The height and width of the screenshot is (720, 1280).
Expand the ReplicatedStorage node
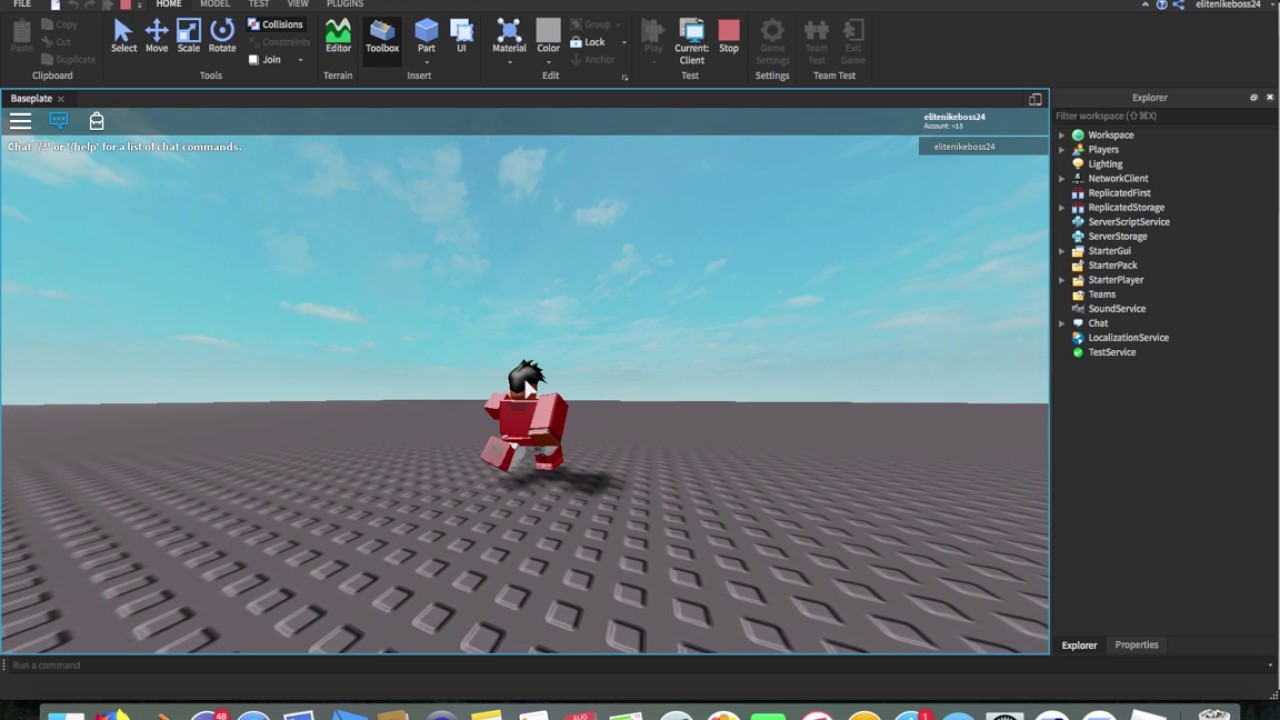tap(1062, 208)
